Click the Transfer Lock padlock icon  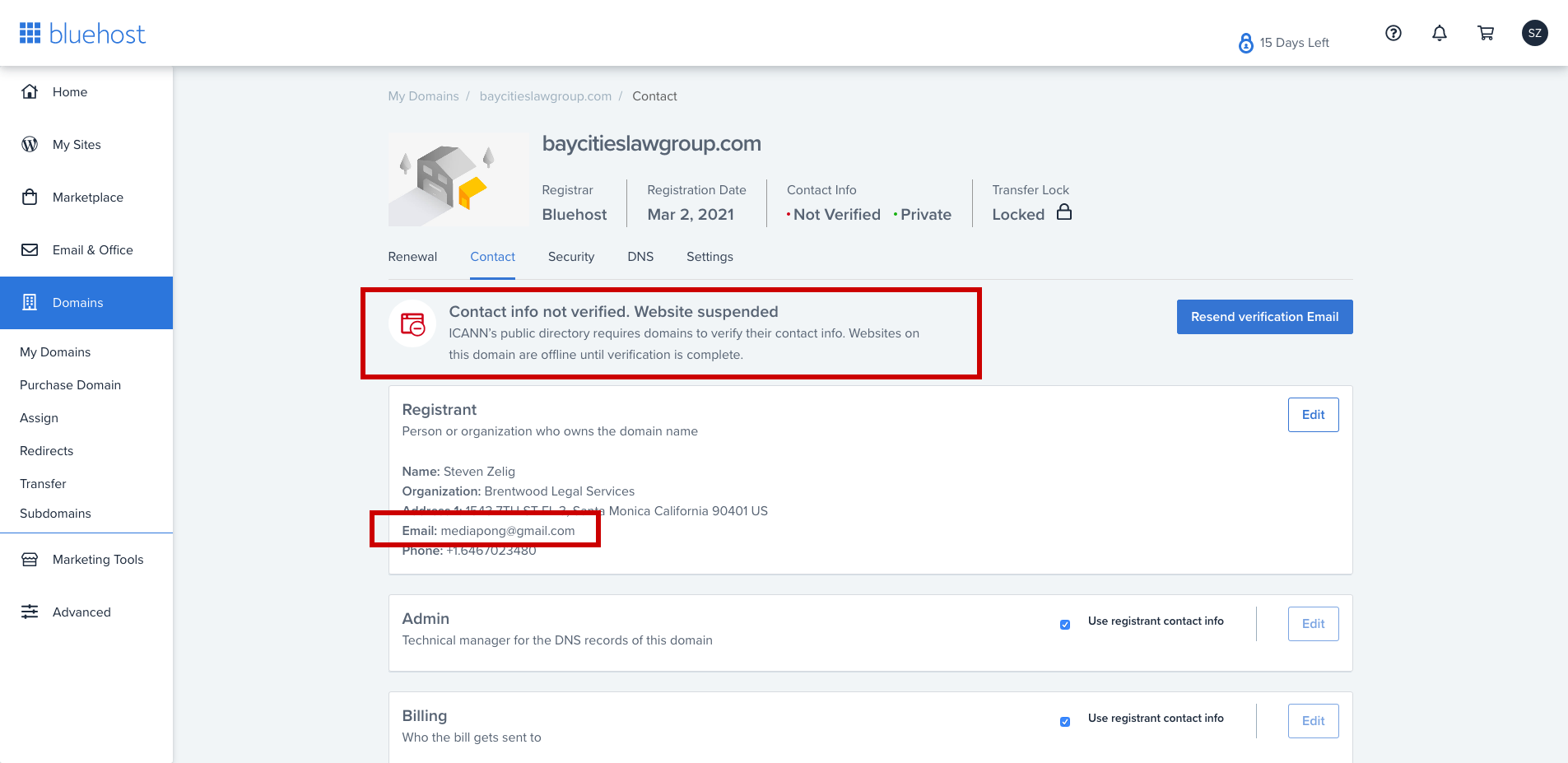1064,212
